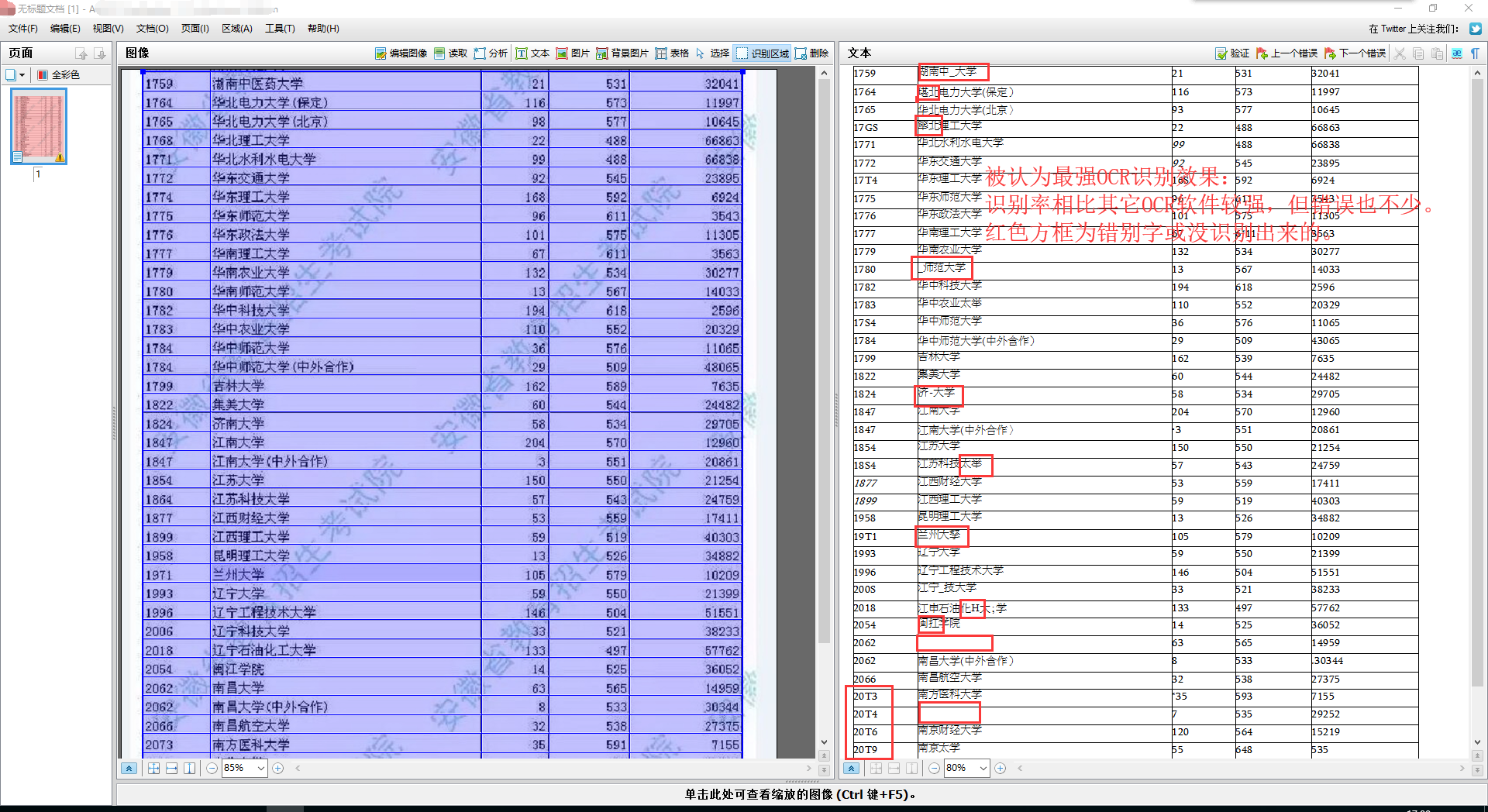
Task: Collapse image panel bottom toolbar arrow
Action: pyautogui.click(x=129, y=769)
